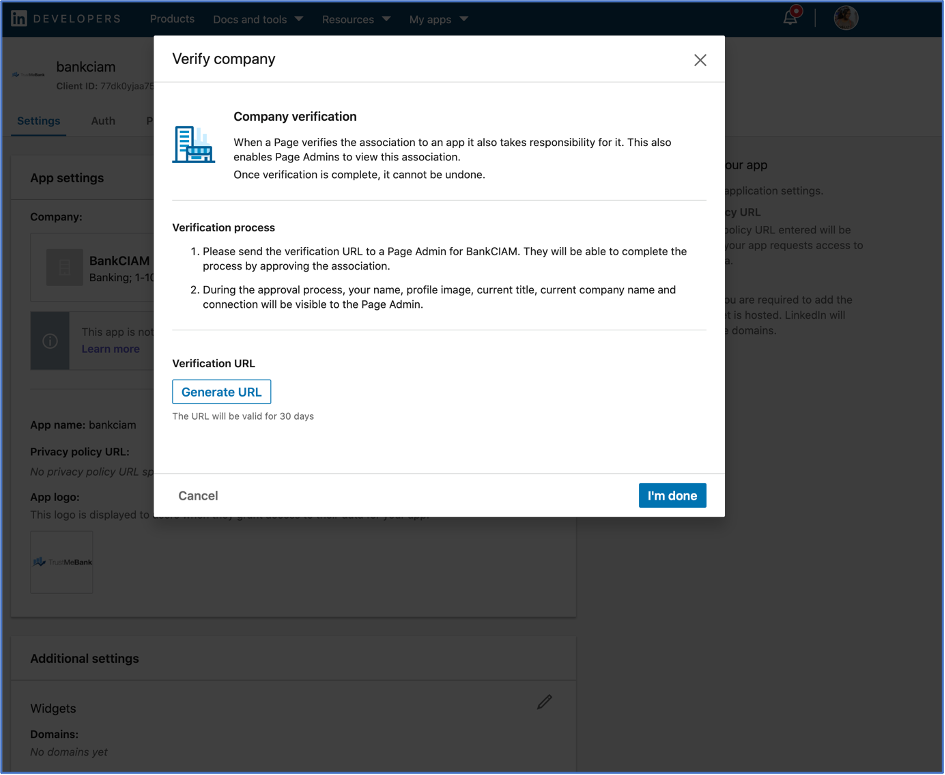945x775 pixels.
Task: Open the notifications bell icon
Action: click(791, 17)
